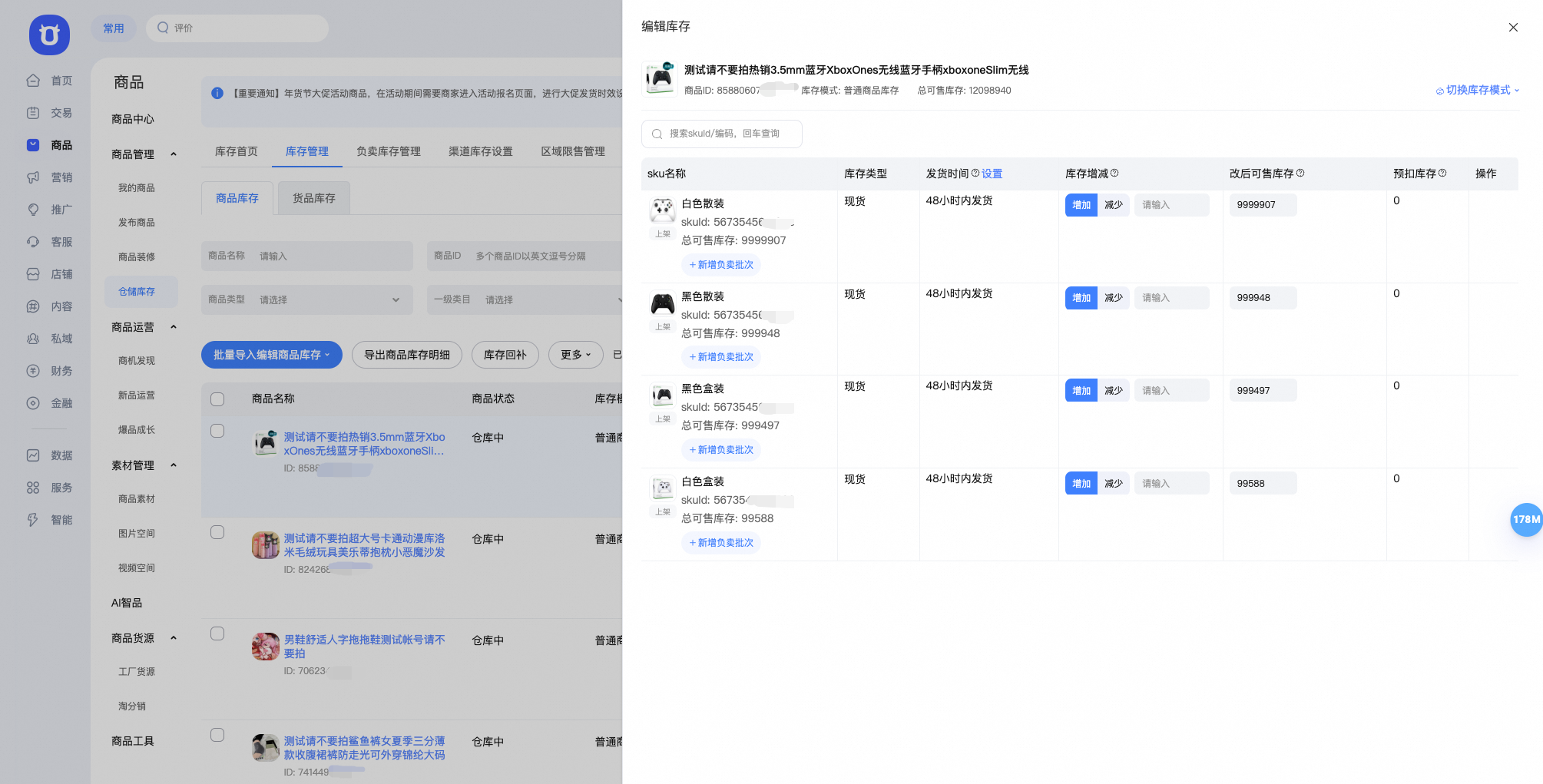Click 新增负卖批次 for 黑色盒装
Image resolution: width=1543 pixels, height=784 pixels.
[x=721, y=450]
